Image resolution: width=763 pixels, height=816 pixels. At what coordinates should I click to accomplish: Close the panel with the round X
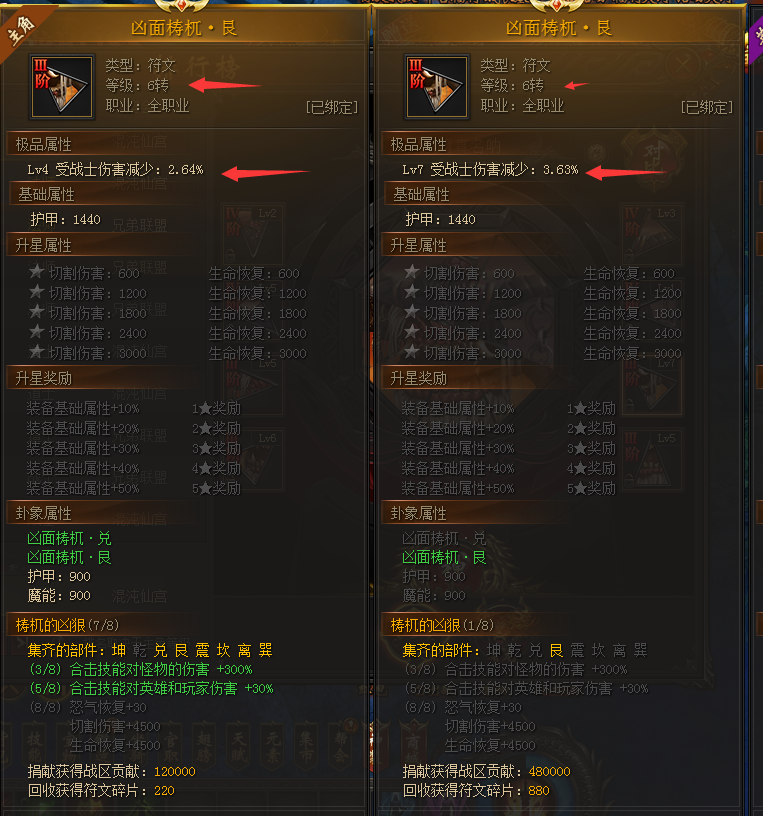pos(683,65)
